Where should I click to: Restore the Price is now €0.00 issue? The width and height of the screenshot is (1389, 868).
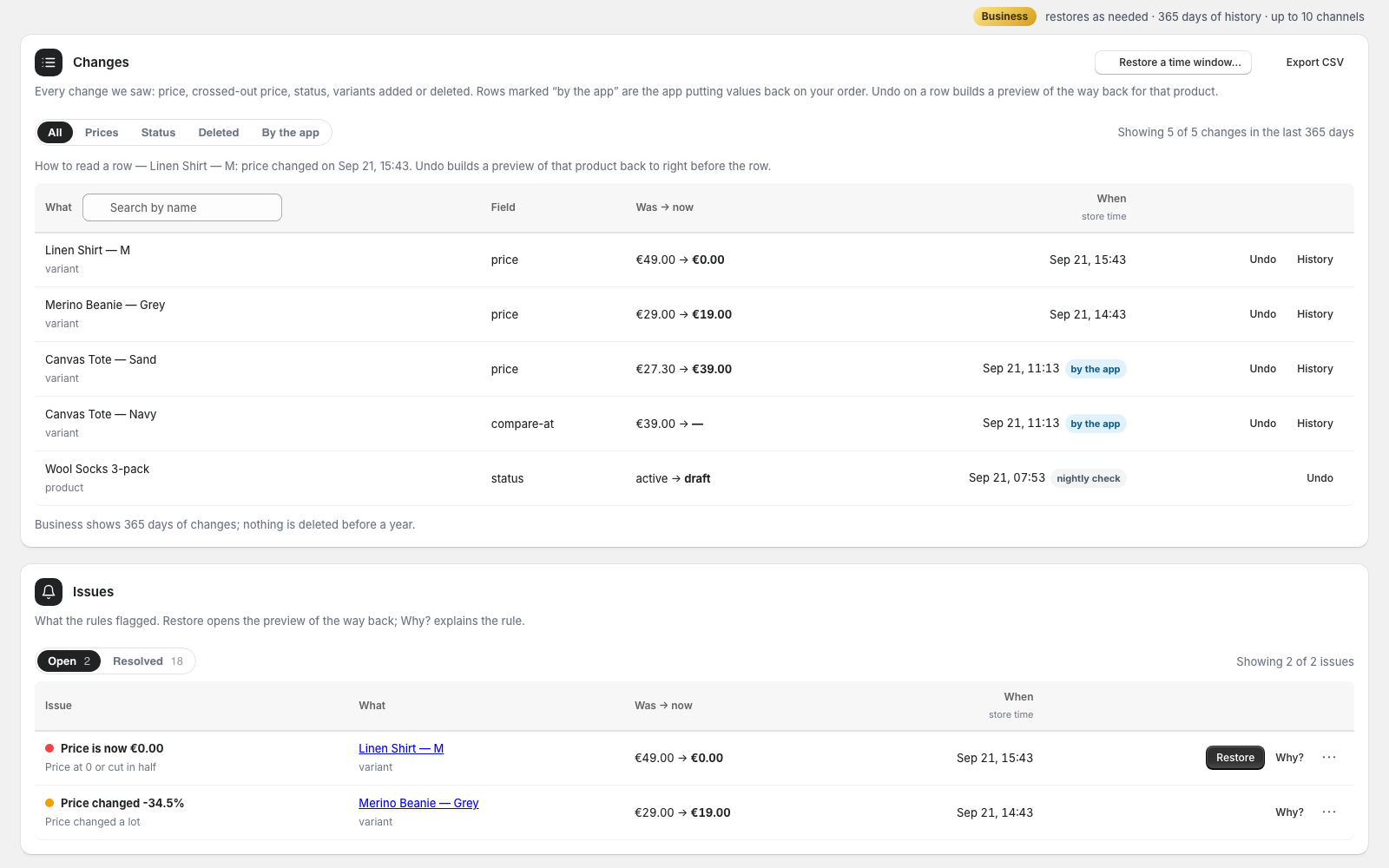pos(1235,758)
